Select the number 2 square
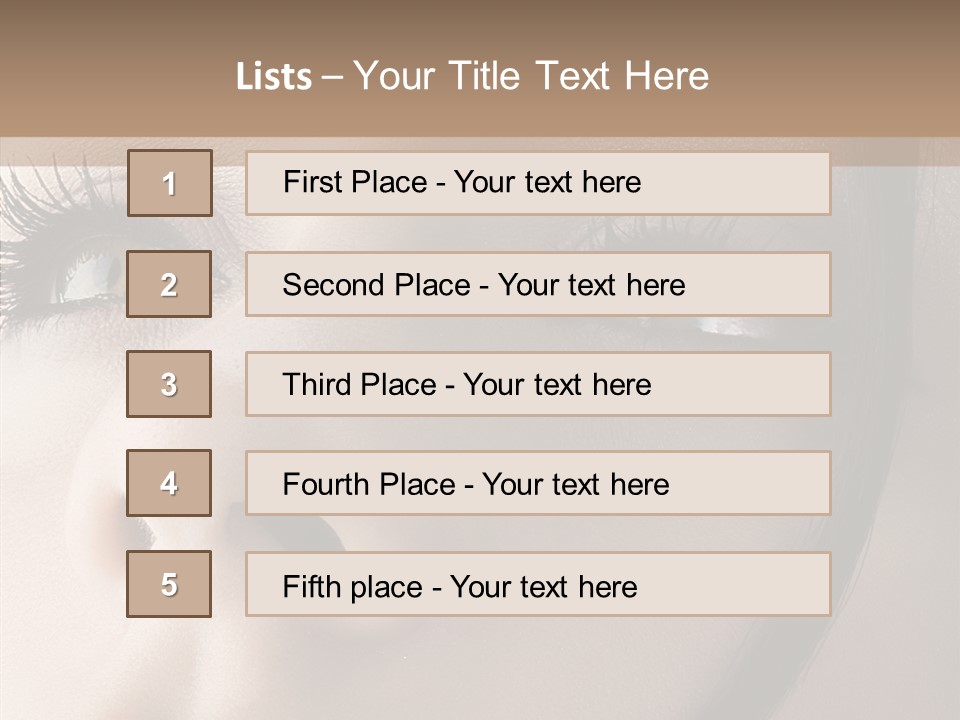 click(x=169, y=284)
